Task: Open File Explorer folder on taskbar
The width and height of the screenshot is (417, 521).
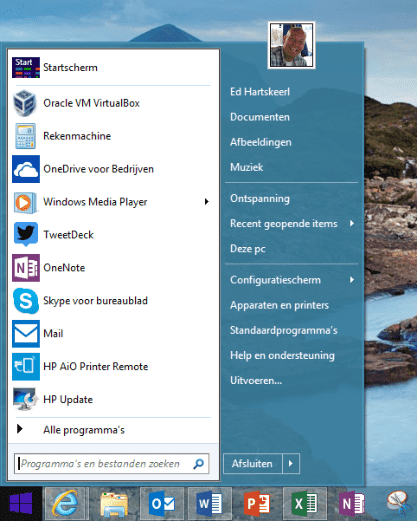Action: [114, 503]
